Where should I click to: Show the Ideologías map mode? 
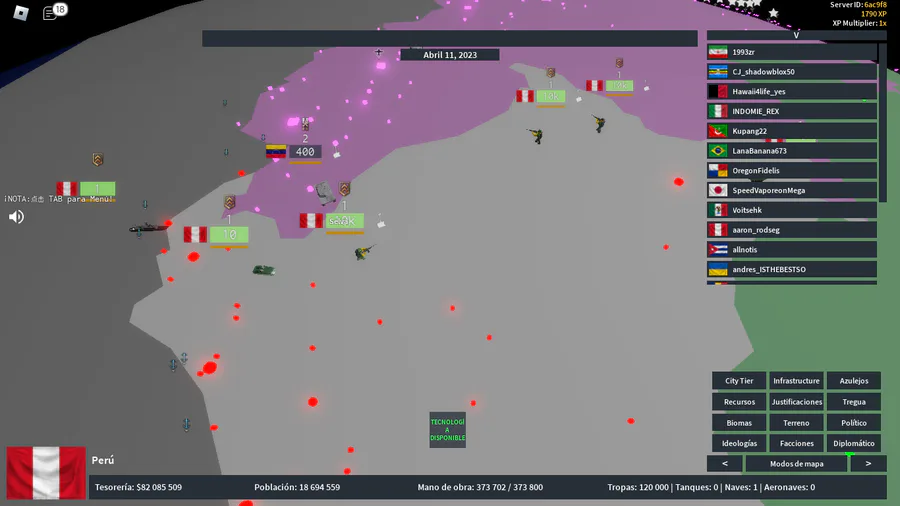click(x=739, y=443)
